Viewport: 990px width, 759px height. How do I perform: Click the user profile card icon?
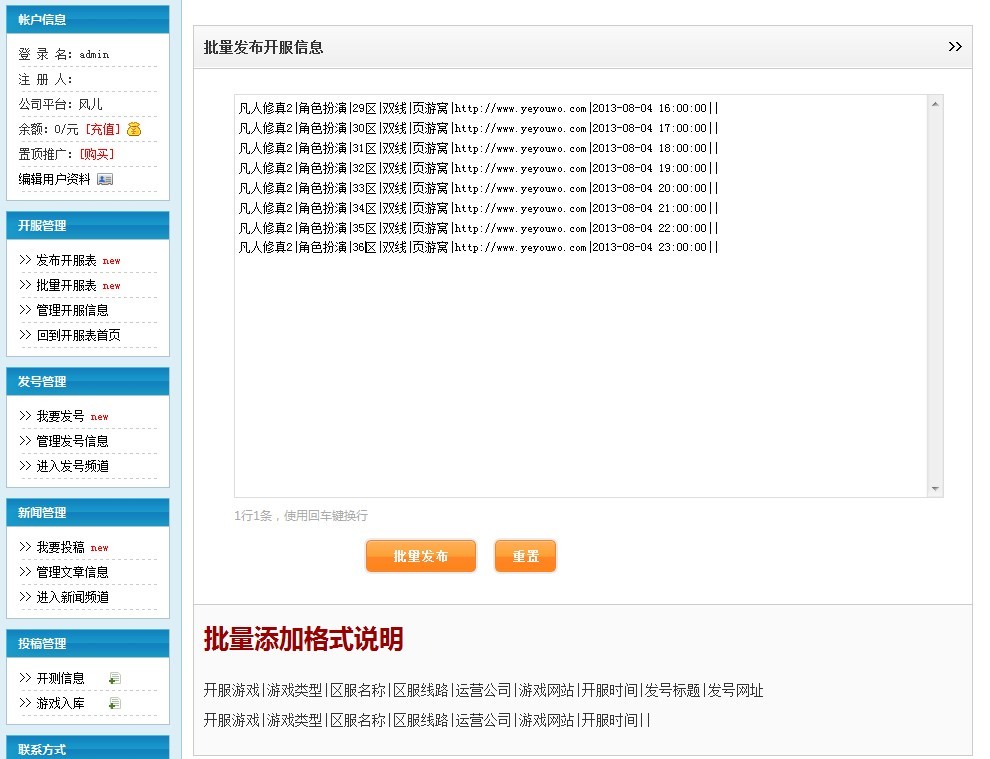pyautogui.click(x=105, y=179)
